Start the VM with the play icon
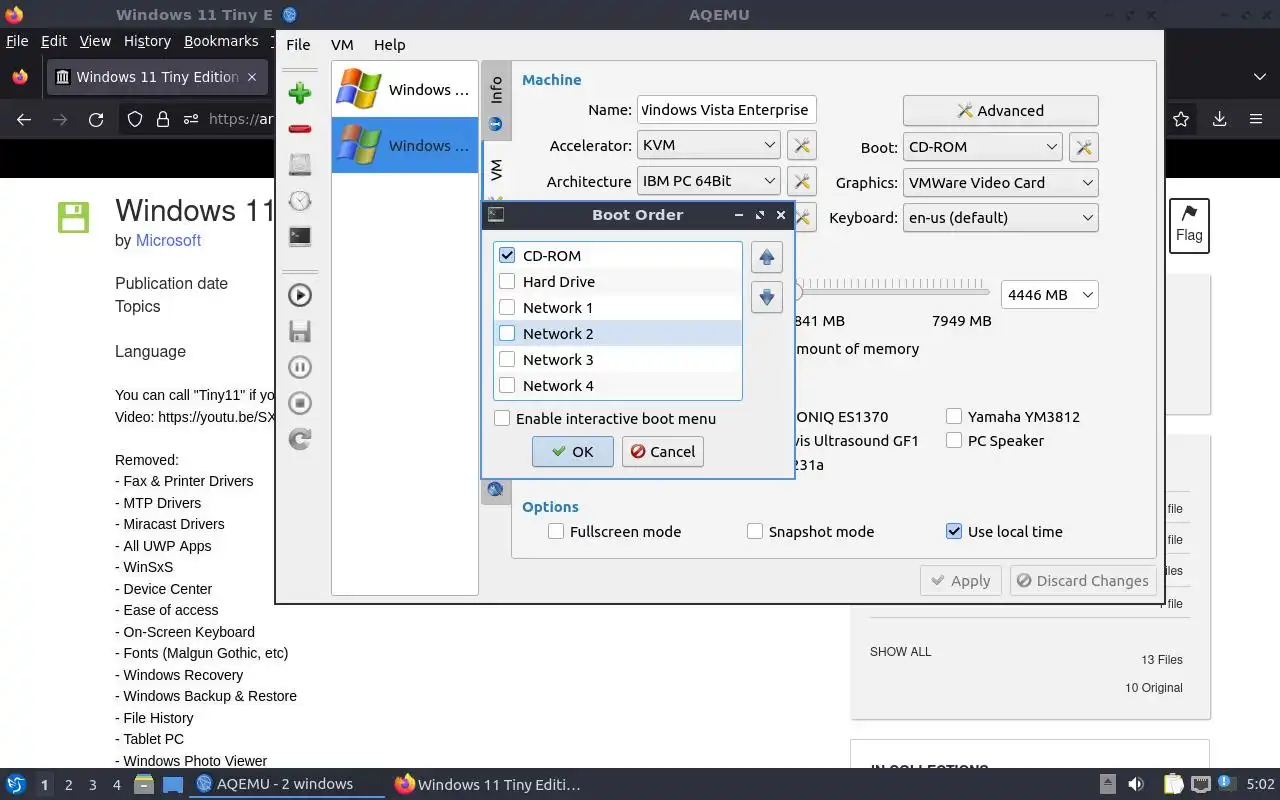 [299, 295]
